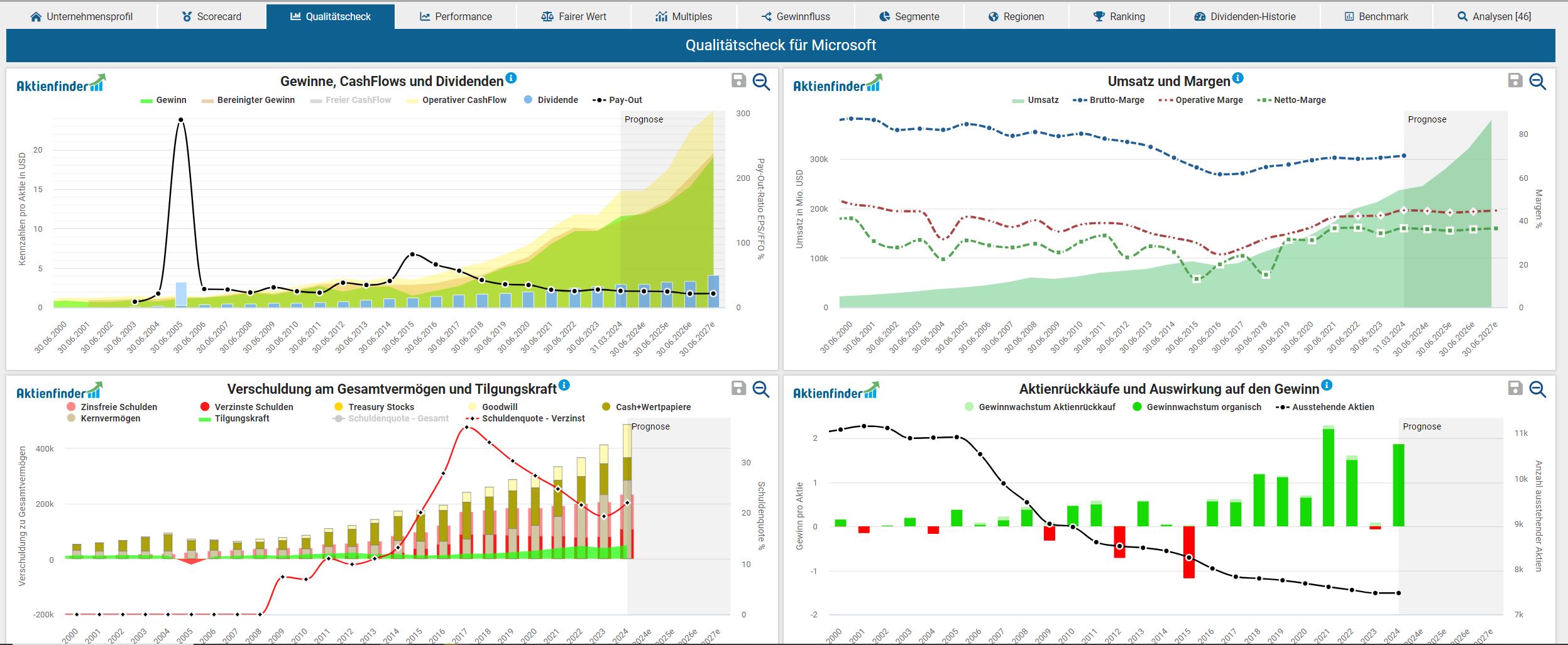This screenshot has width=1568, height=645.
Task: Open the Regionen tab
Action: pyautogui.click(x=1016, y=16)
